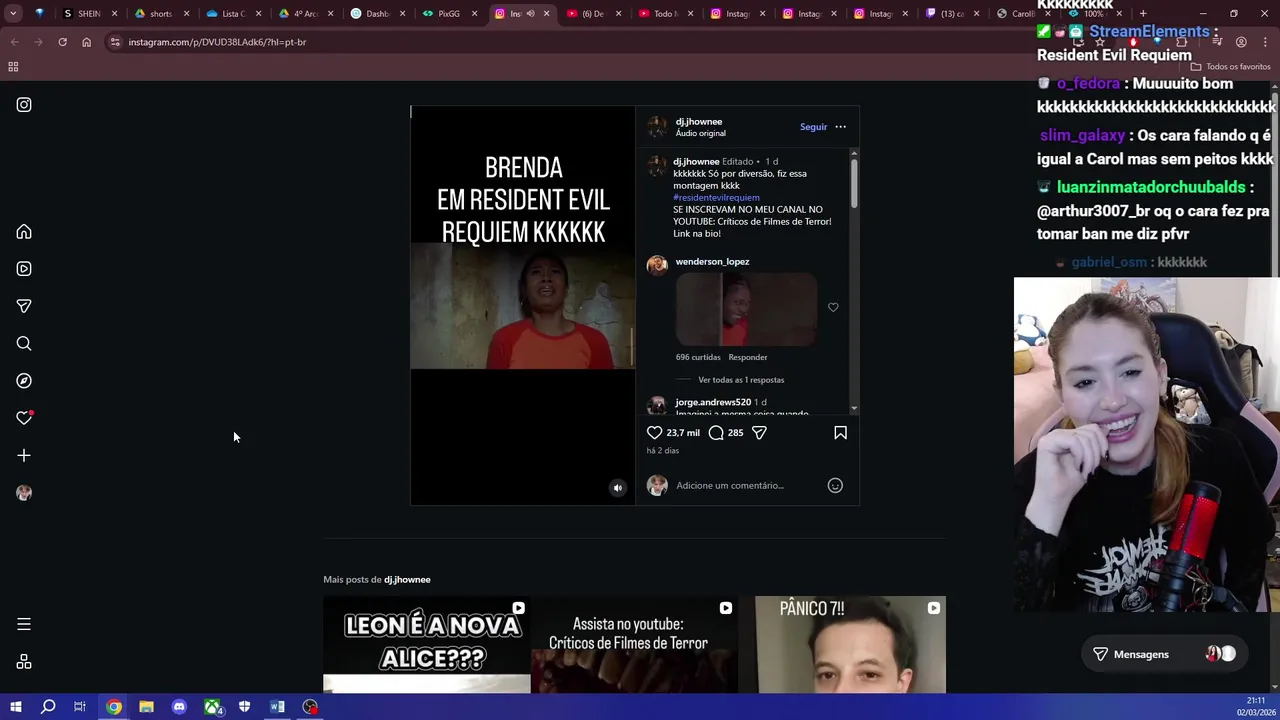1280x720 pixels.
Task: Open Word from taskbar
Action: (x=277, y=707)
